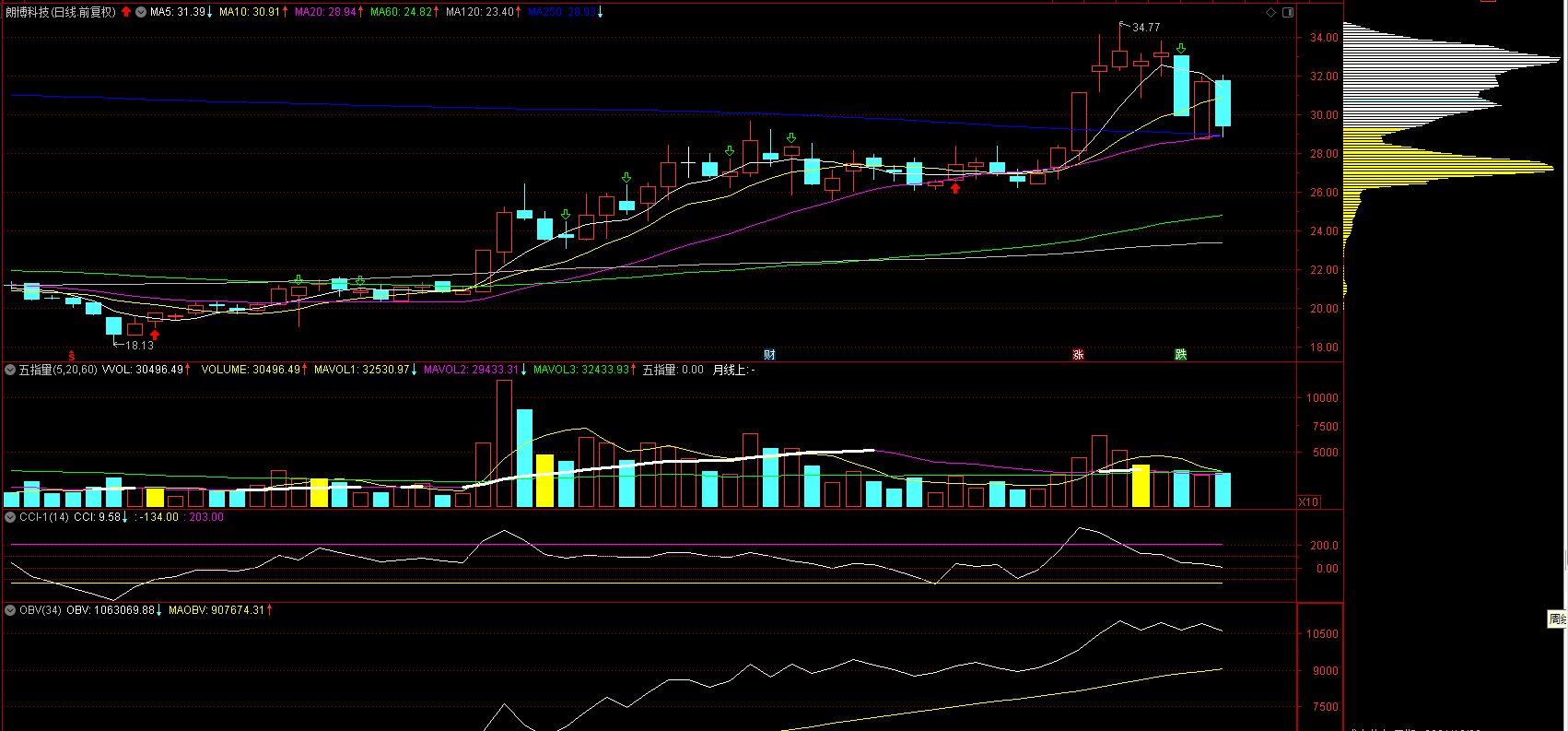The height and width of the screenshot is (731, 1568).
Task: Click the red up-arrow signal near 18.13 low
Action: click(x=155, y=335)
